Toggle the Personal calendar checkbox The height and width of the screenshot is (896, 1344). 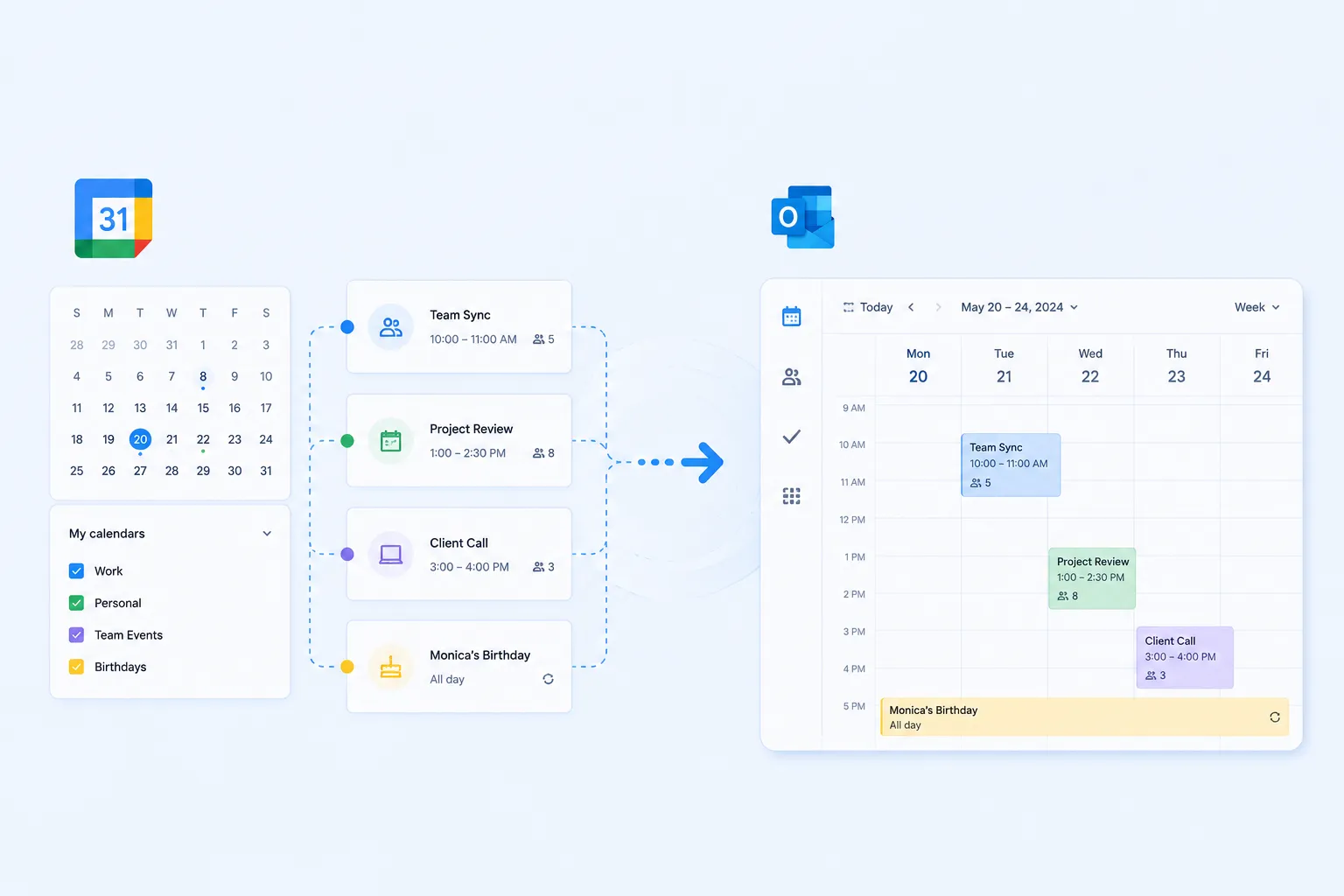click(76, 603)
